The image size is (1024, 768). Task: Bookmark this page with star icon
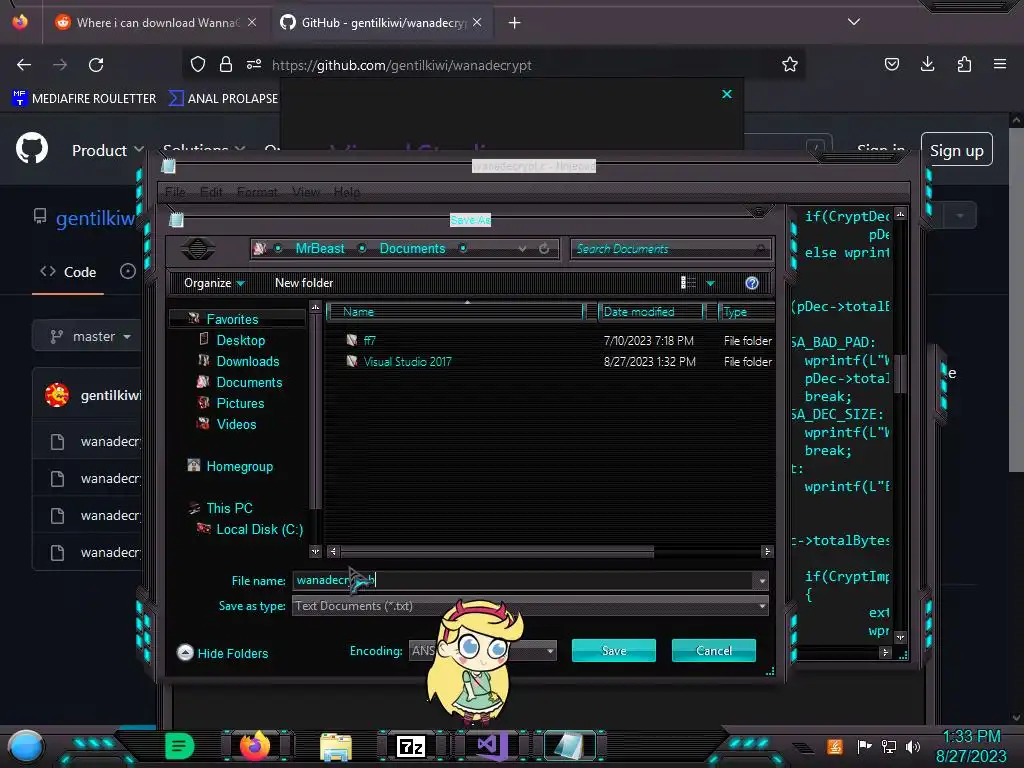790,65
